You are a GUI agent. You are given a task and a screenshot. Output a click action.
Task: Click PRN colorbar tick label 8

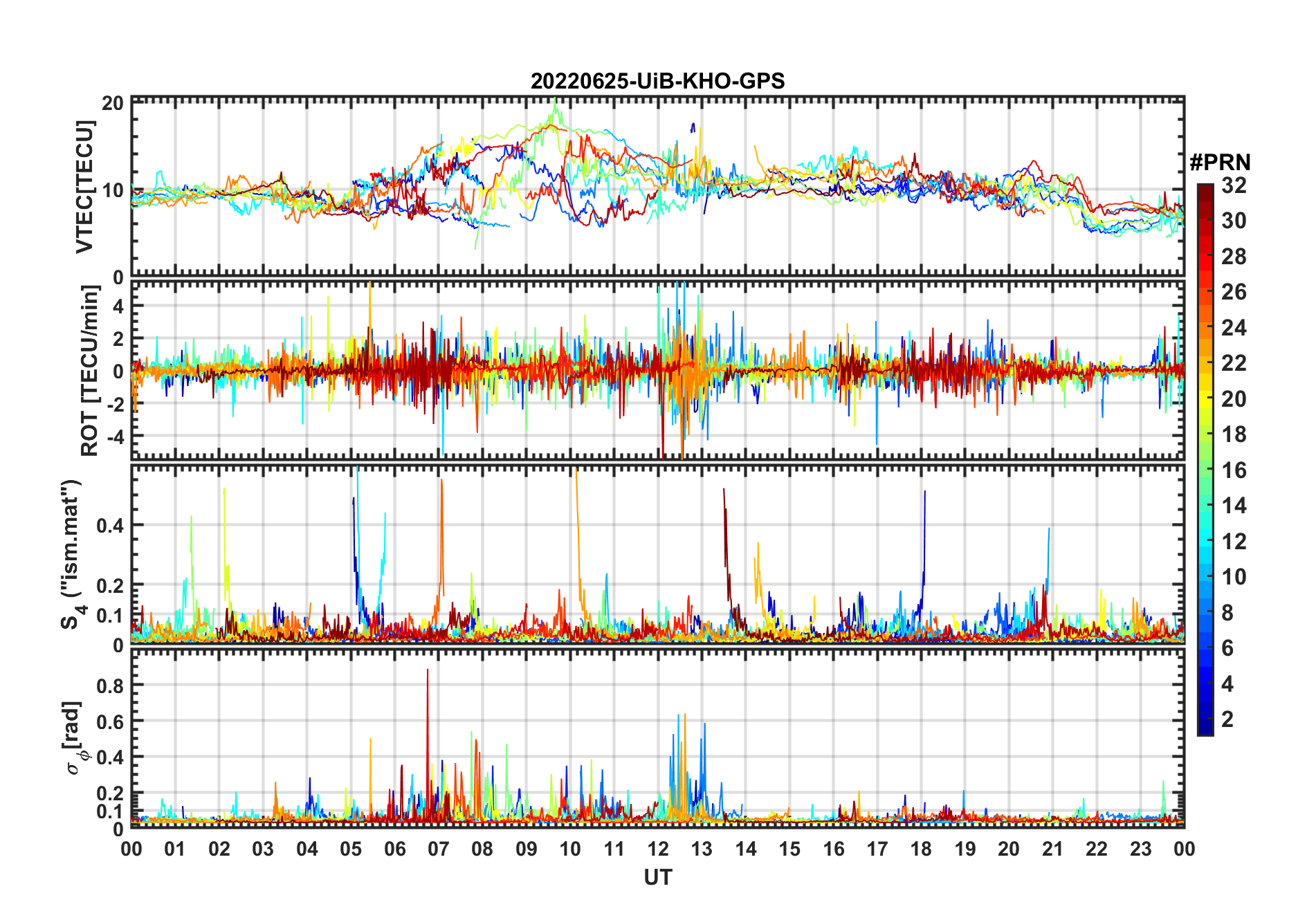point(1228,613)
